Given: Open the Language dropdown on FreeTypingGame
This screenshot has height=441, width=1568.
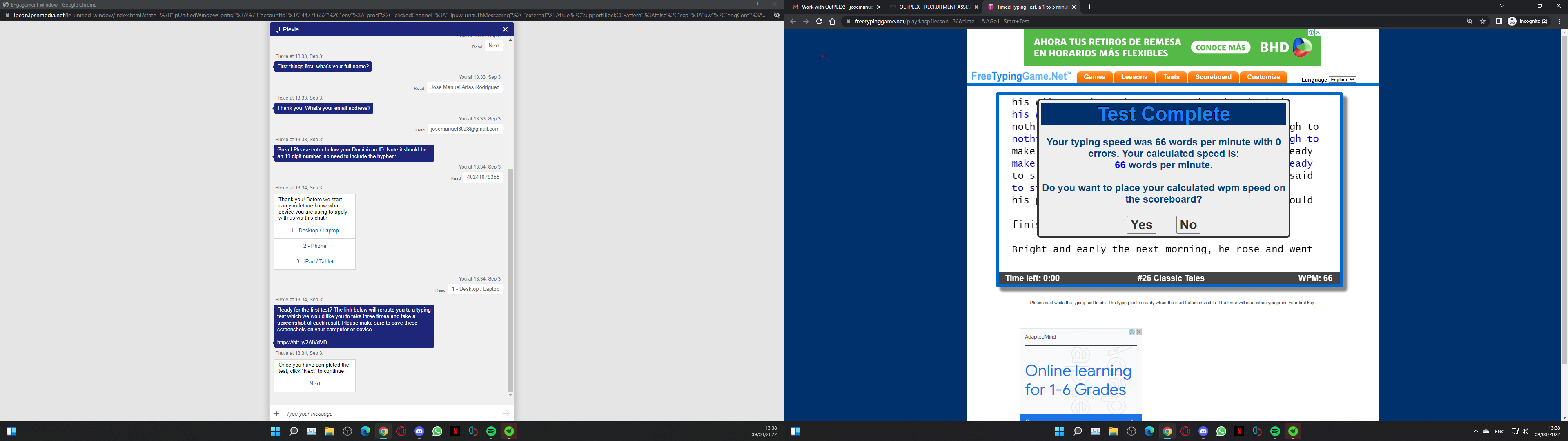Looking at the screenshot, I should (x=1341, y=80).
